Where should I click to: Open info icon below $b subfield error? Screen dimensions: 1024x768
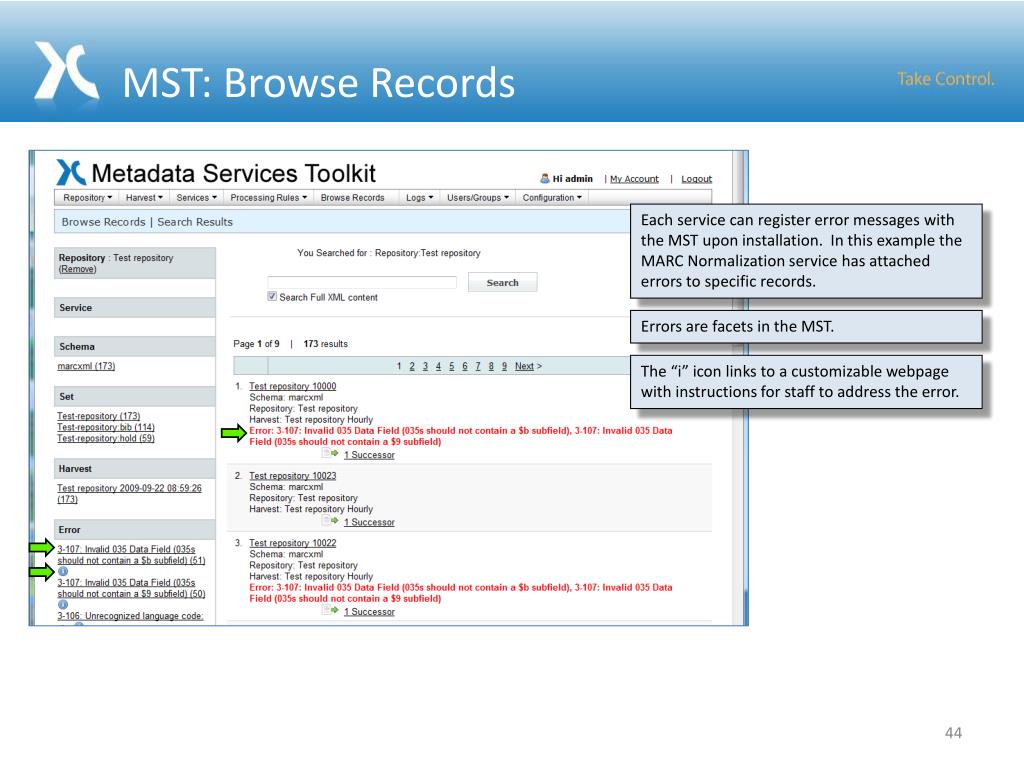(x=63, y=571)
